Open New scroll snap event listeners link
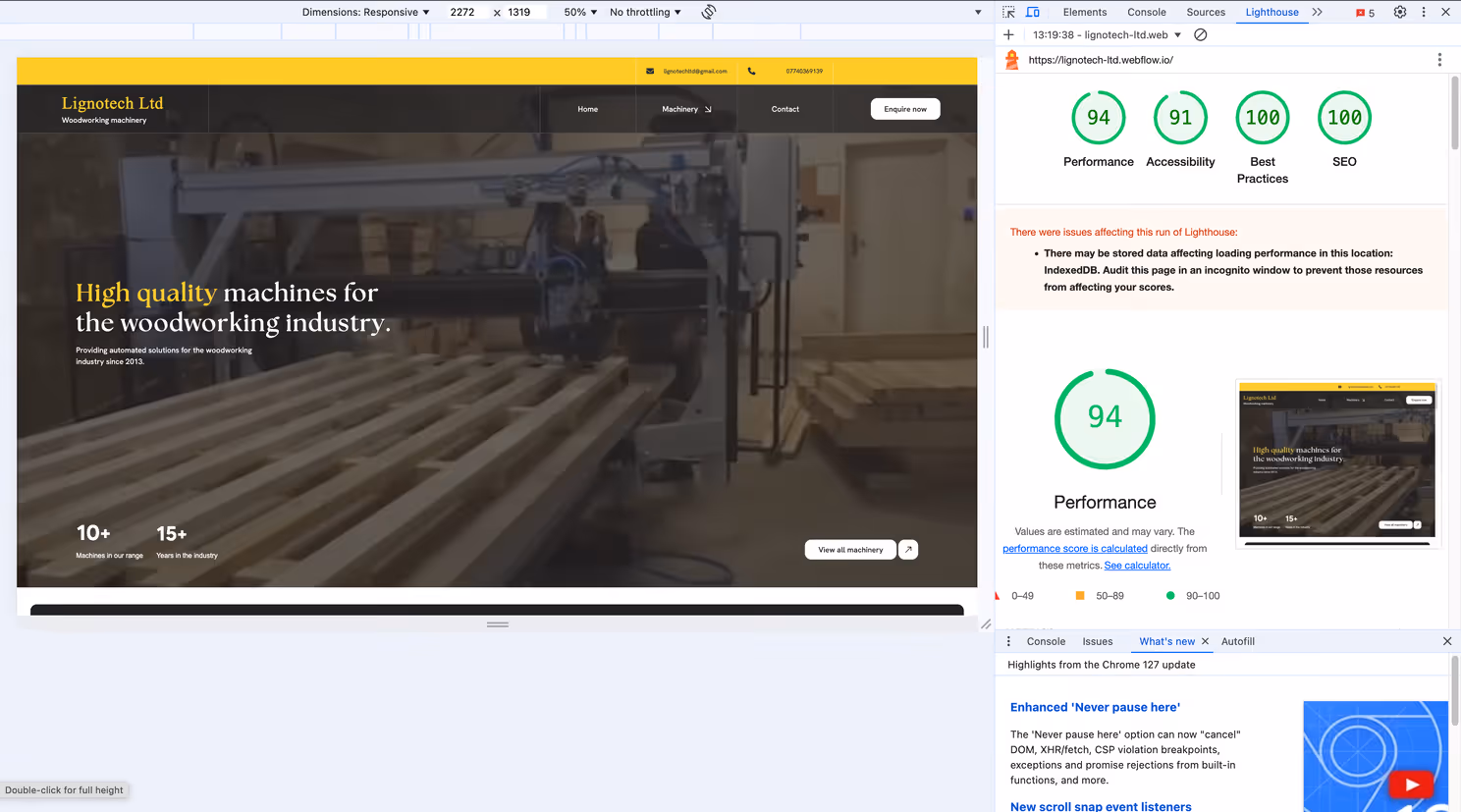The height and width of the screenshot is (812, 1461). pos(1101,806)
